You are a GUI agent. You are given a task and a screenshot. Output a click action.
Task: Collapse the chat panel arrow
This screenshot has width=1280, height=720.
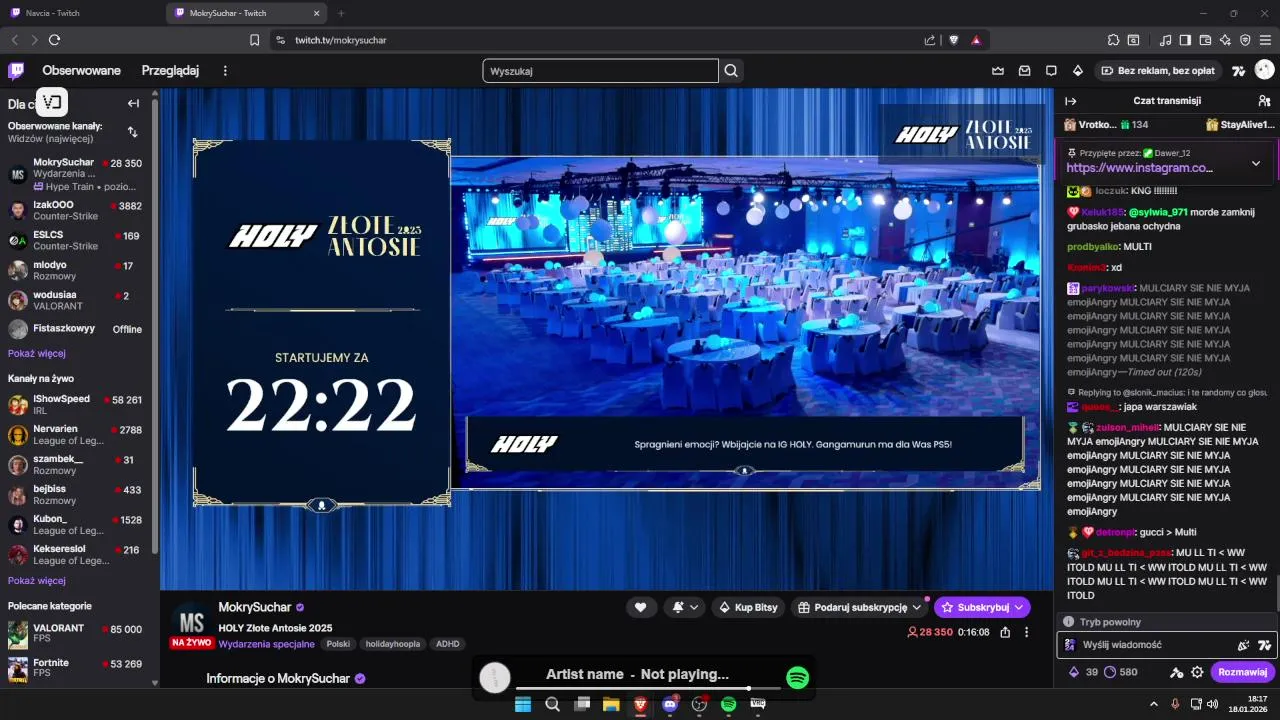(x=1070, y=101)
